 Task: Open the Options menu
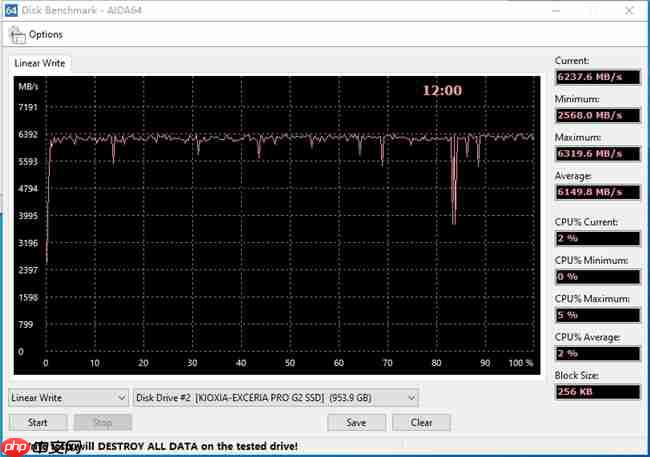pos(46,34)
